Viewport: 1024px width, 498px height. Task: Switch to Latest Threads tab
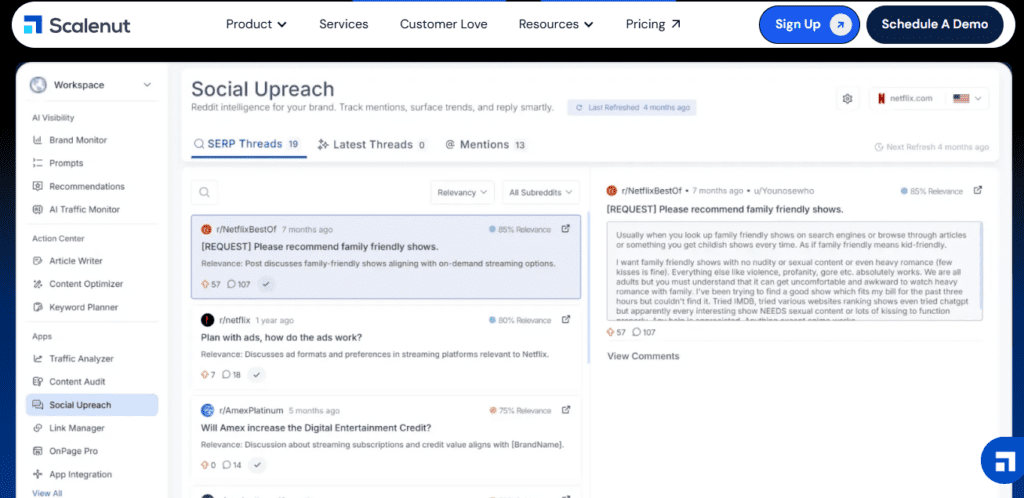372,145
